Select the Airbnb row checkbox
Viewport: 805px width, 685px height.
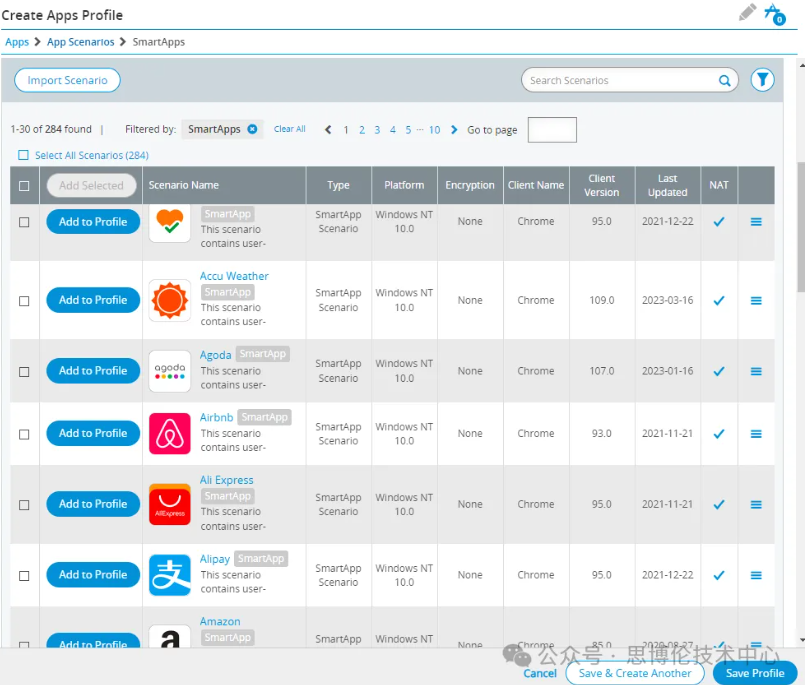[24, 434]
